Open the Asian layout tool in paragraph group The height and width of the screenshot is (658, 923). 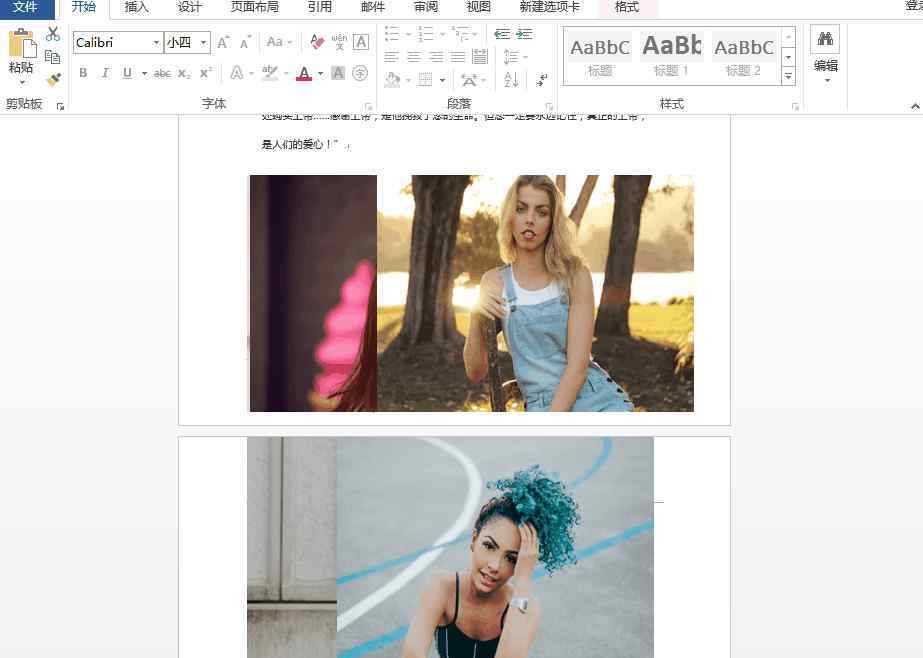coord(469,79)
